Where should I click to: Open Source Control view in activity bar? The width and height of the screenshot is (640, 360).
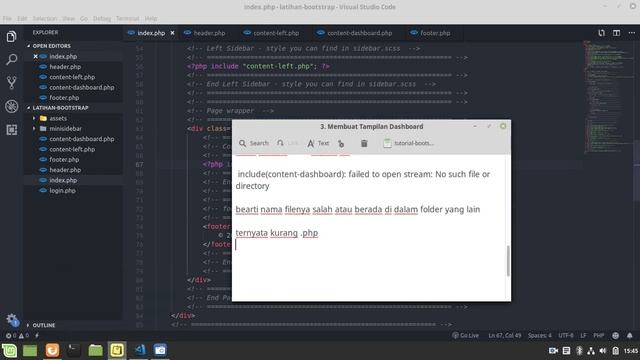11,83
